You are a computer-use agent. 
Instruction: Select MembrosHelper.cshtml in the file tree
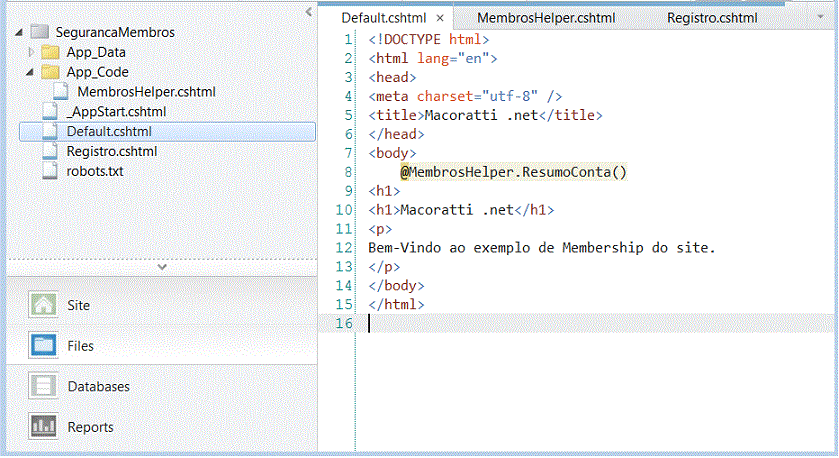pos(147,91)
